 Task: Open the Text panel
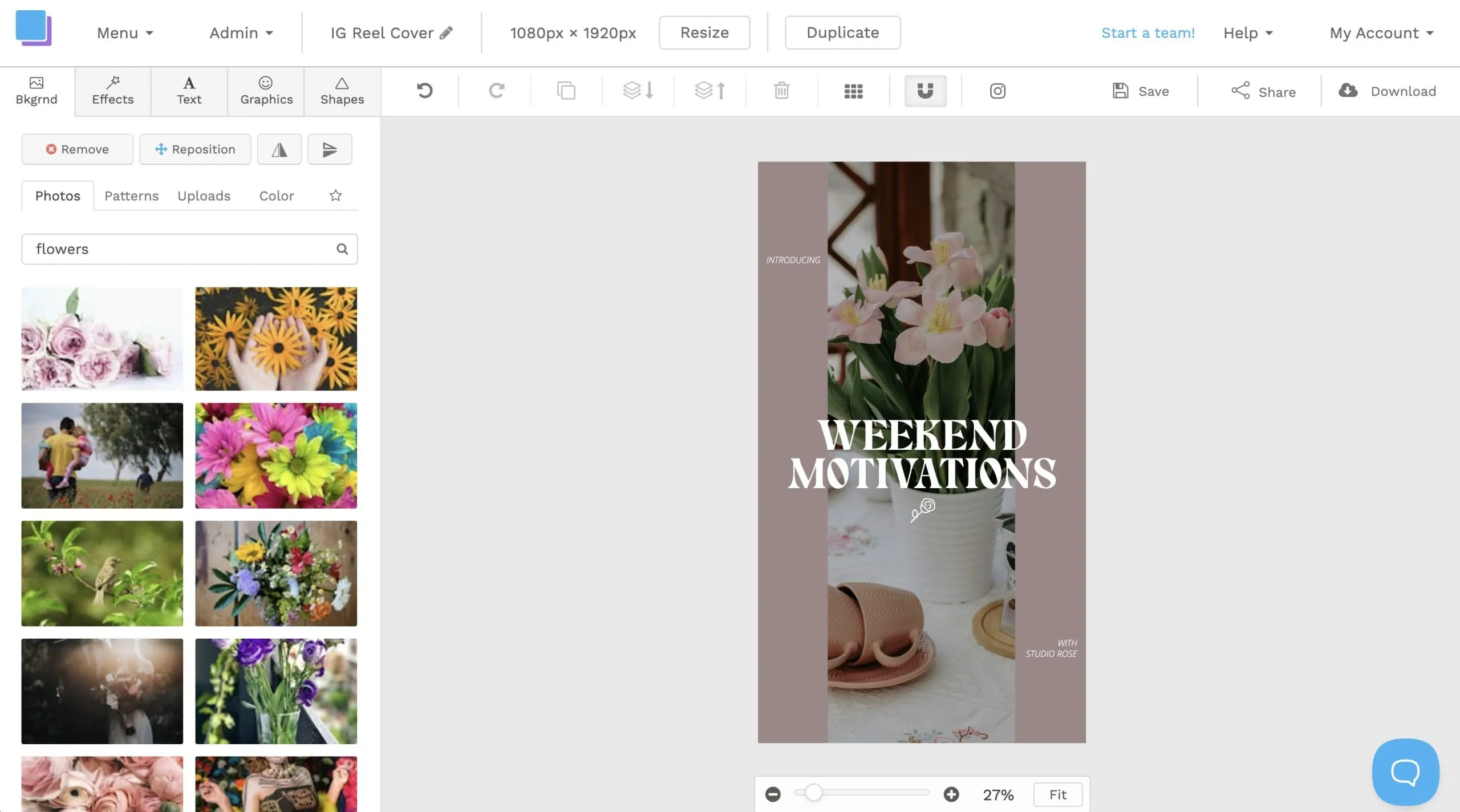tap(189, 91)
